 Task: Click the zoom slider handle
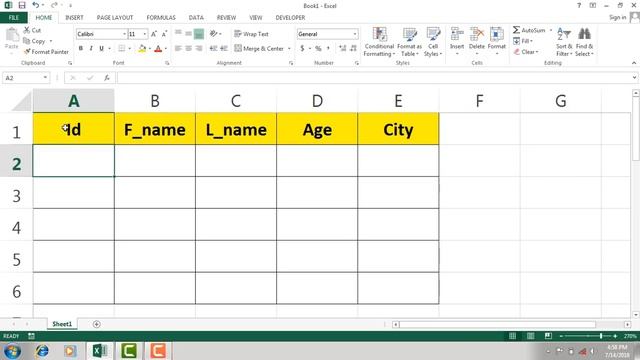point(601,336)
